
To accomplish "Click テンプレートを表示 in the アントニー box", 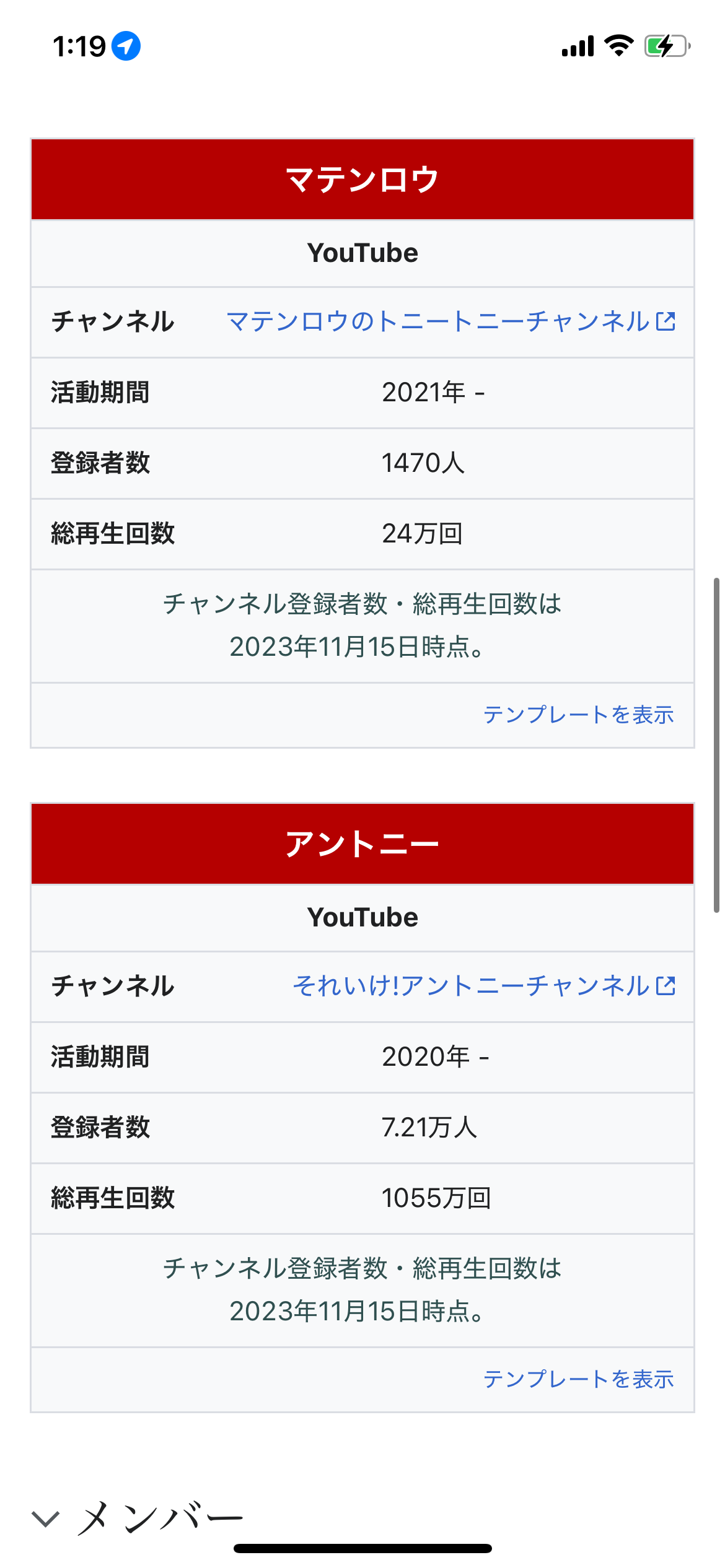I will (x=578, y=1379).
